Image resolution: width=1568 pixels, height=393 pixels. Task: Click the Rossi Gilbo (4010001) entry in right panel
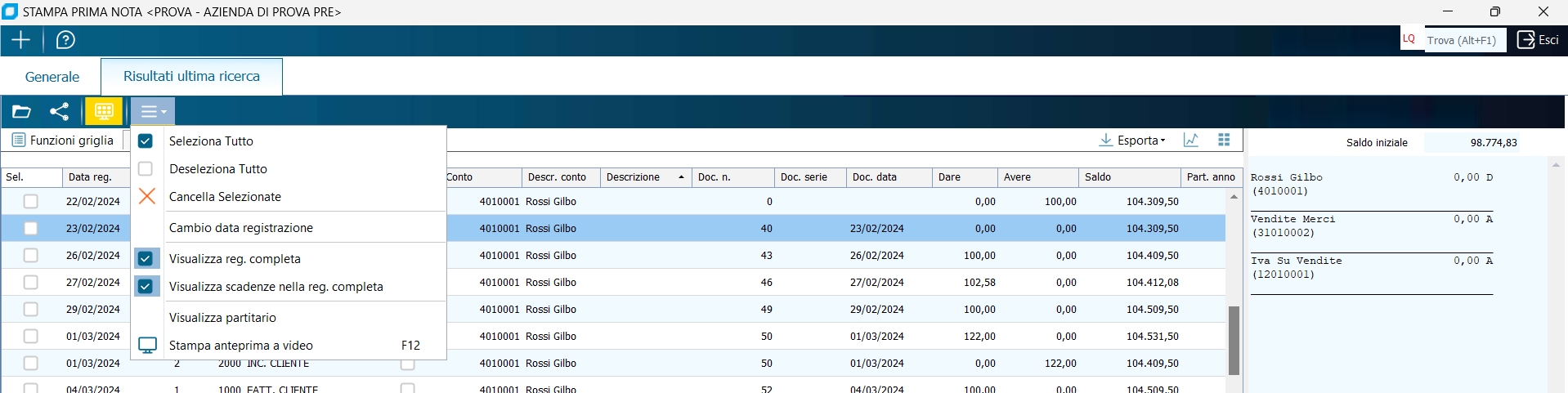[x=1372, y=184]
